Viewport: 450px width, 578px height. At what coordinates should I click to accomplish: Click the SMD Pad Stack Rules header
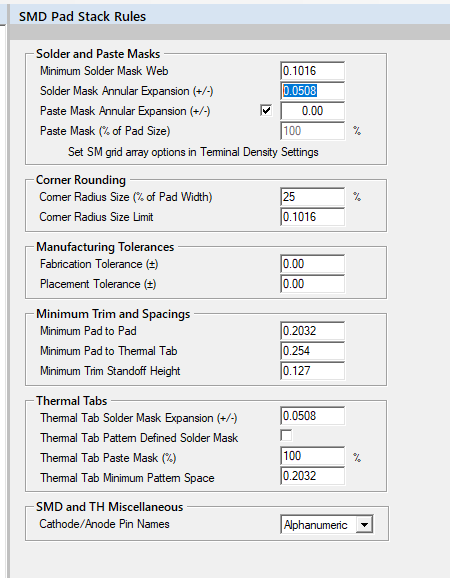(82, 17)
